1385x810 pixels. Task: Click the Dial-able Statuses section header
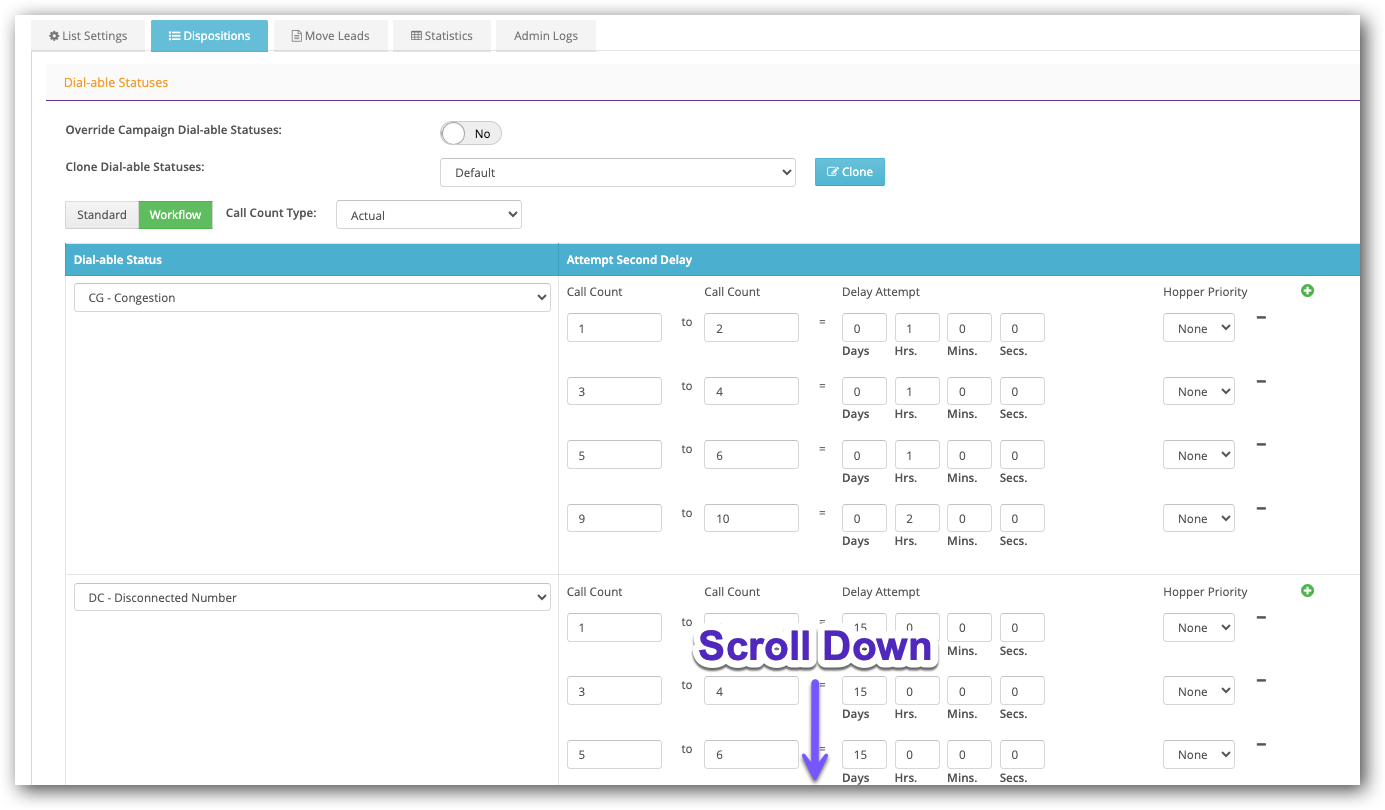116,83
